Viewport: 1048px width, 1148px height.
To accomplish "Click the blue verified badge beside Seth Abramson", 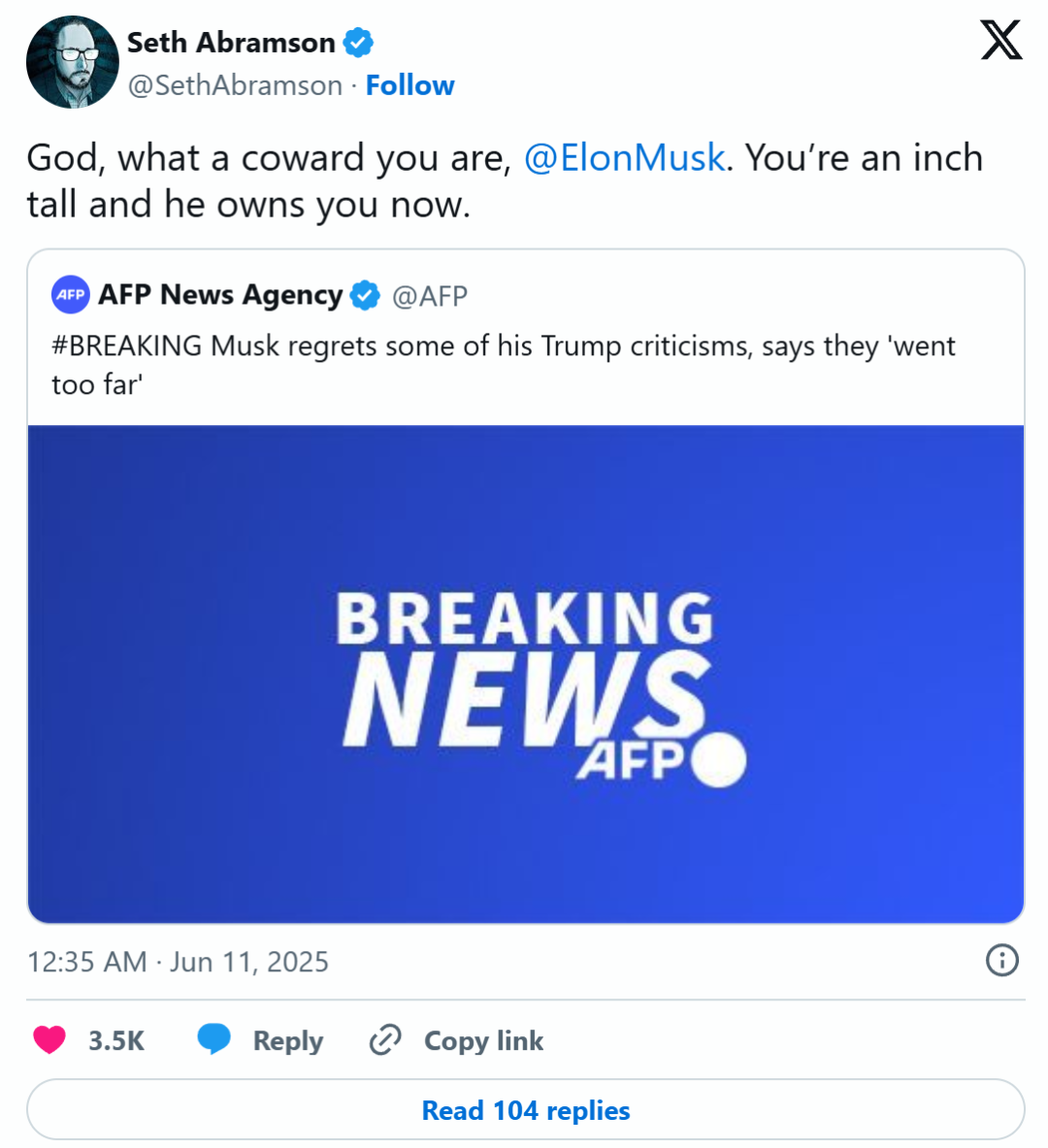I will (x=359, y=43).
